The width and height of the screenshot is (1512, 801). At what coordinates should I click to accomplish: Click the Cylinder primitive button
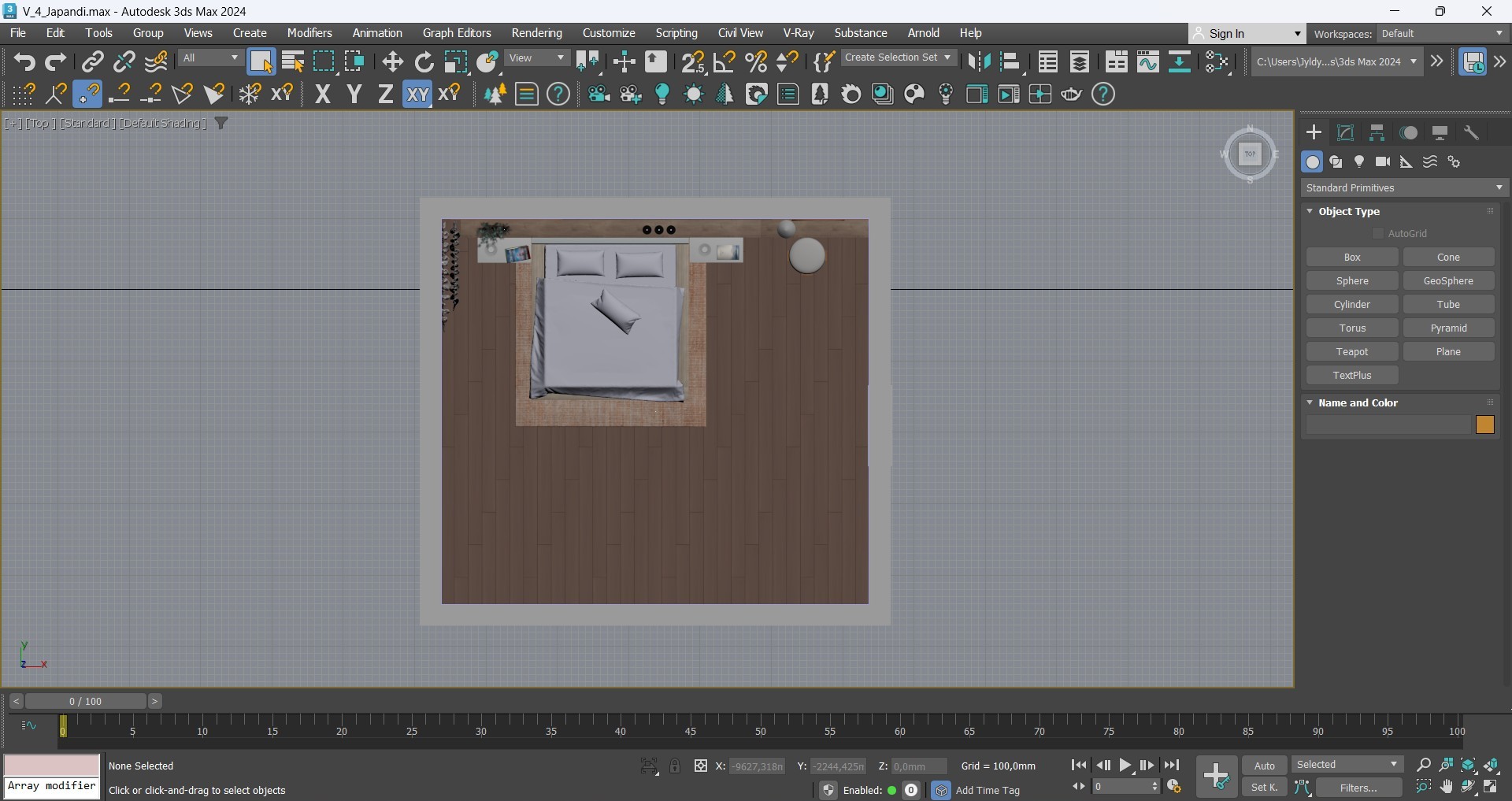coord(1351,304)
